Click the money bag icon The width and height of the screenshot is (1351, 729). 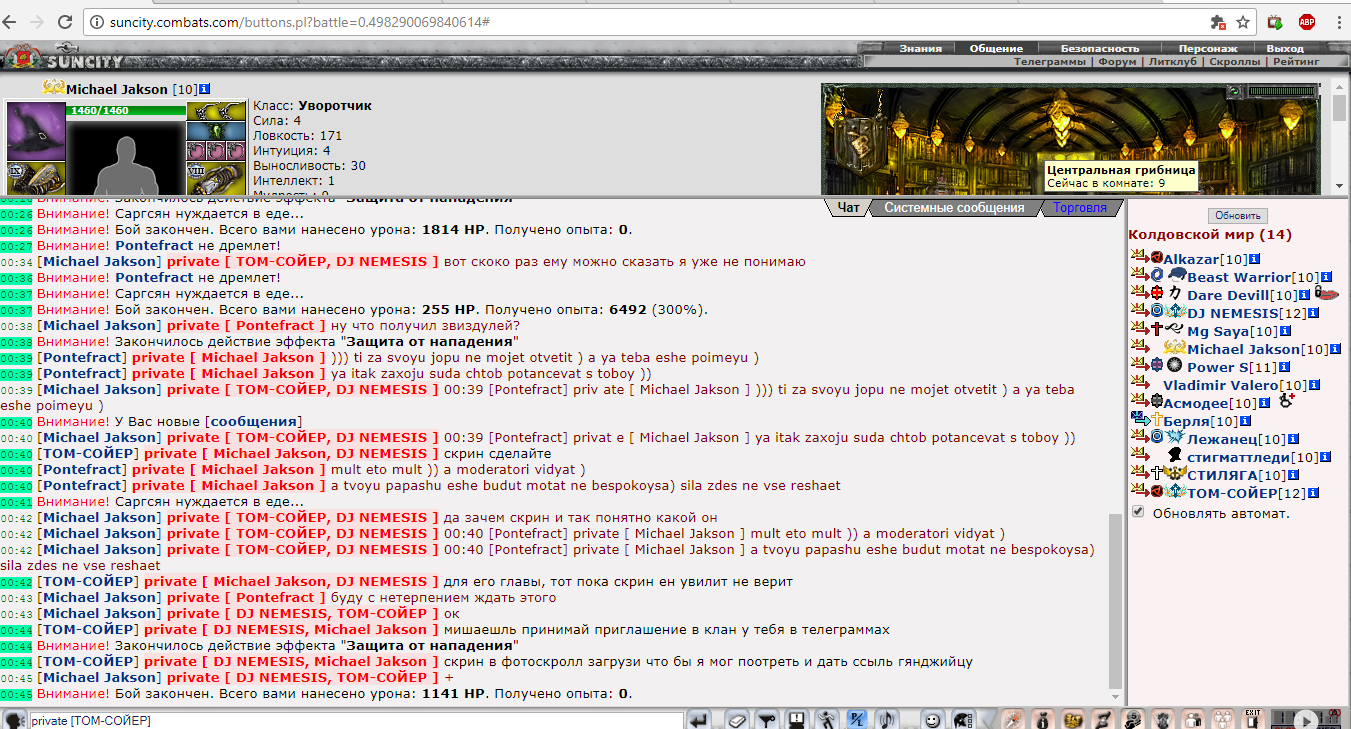[x=1043, y=719]
